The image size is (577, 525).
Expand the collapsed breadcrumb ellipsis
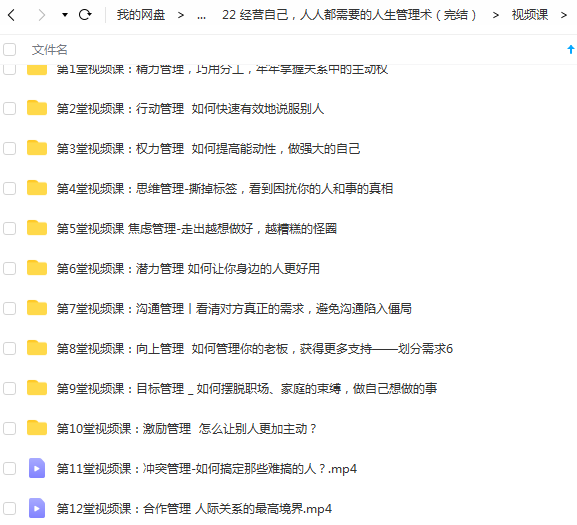pos(201,15)
